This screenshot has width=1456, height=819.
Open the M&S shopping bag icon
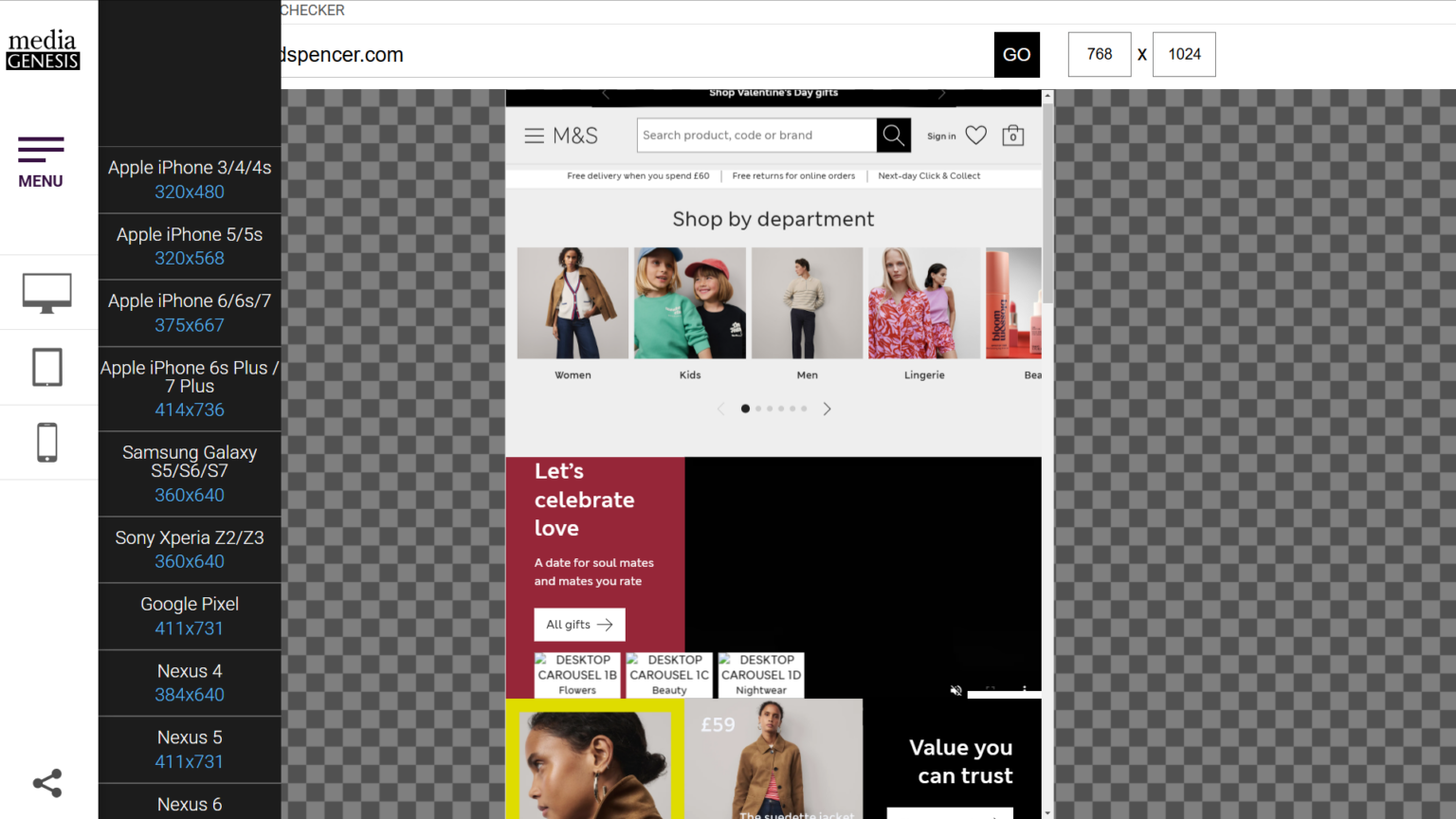(1013, 136)
